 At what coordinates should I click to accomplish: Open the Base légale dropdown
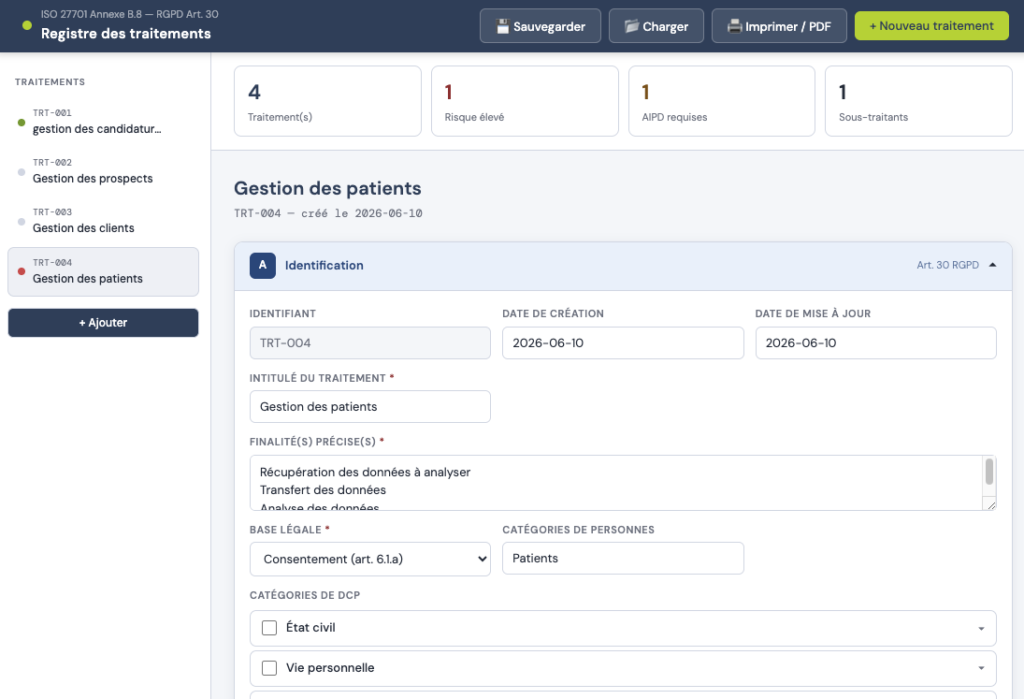tap(370, 559)
